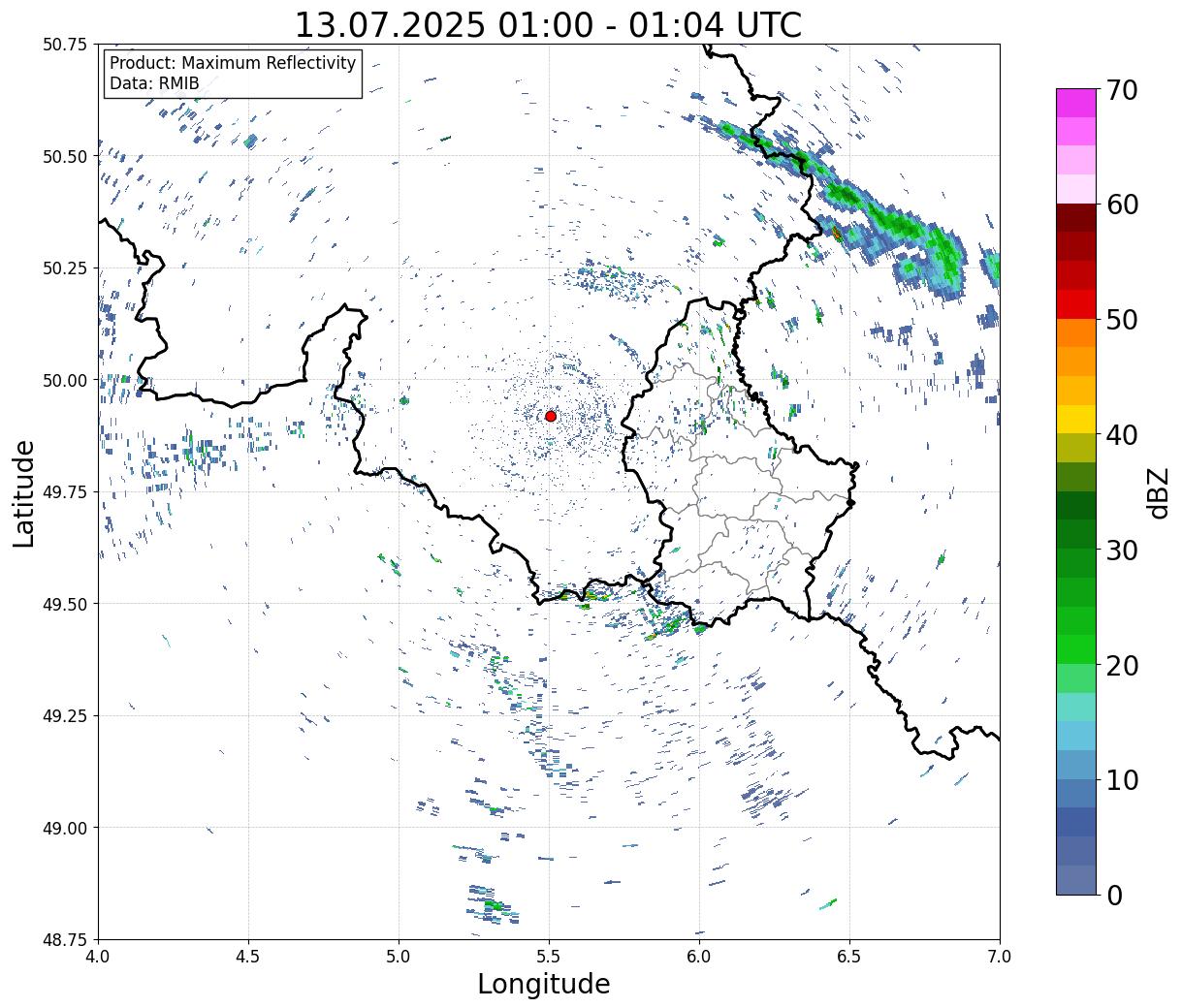The height and width of the screenshot is (1008, 1182).
Task: Click the latitude tick label 49.50
Action: tap(66, 604)
